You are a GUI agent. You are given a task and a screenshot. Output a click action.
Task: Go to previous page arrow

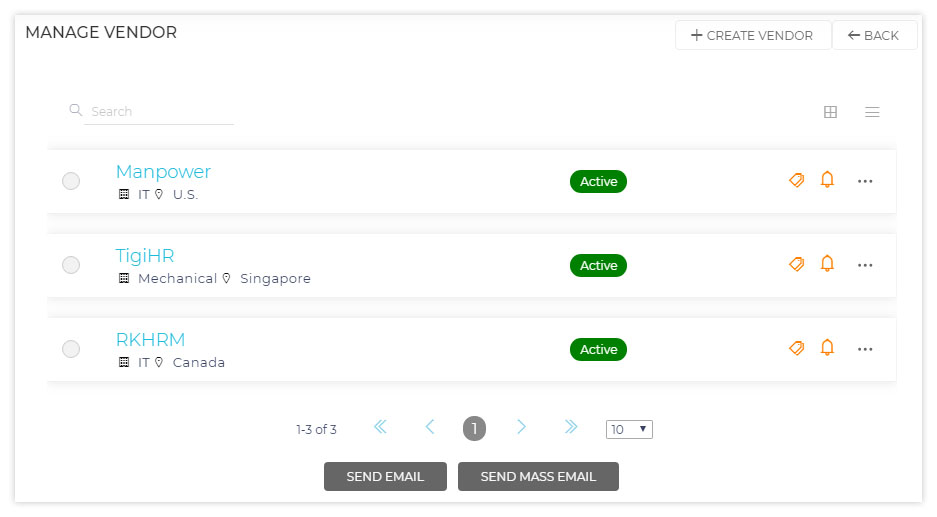(x=430, y=427)
